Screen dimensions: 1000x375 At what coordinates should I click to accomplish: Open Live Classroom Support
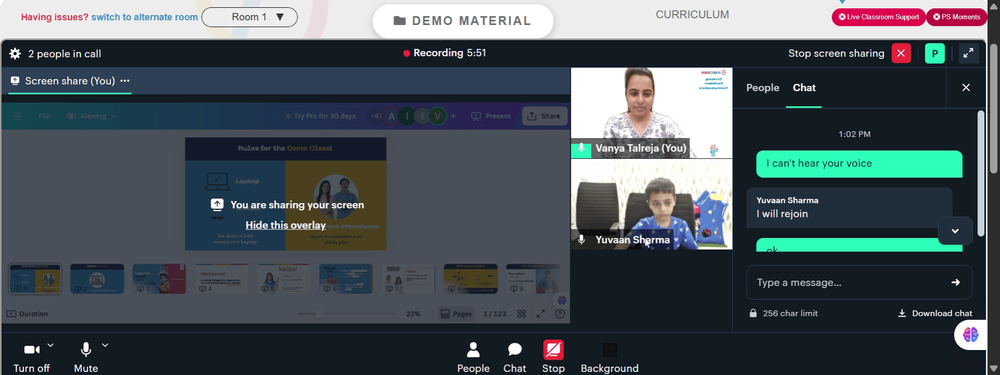tap(878, 17)
